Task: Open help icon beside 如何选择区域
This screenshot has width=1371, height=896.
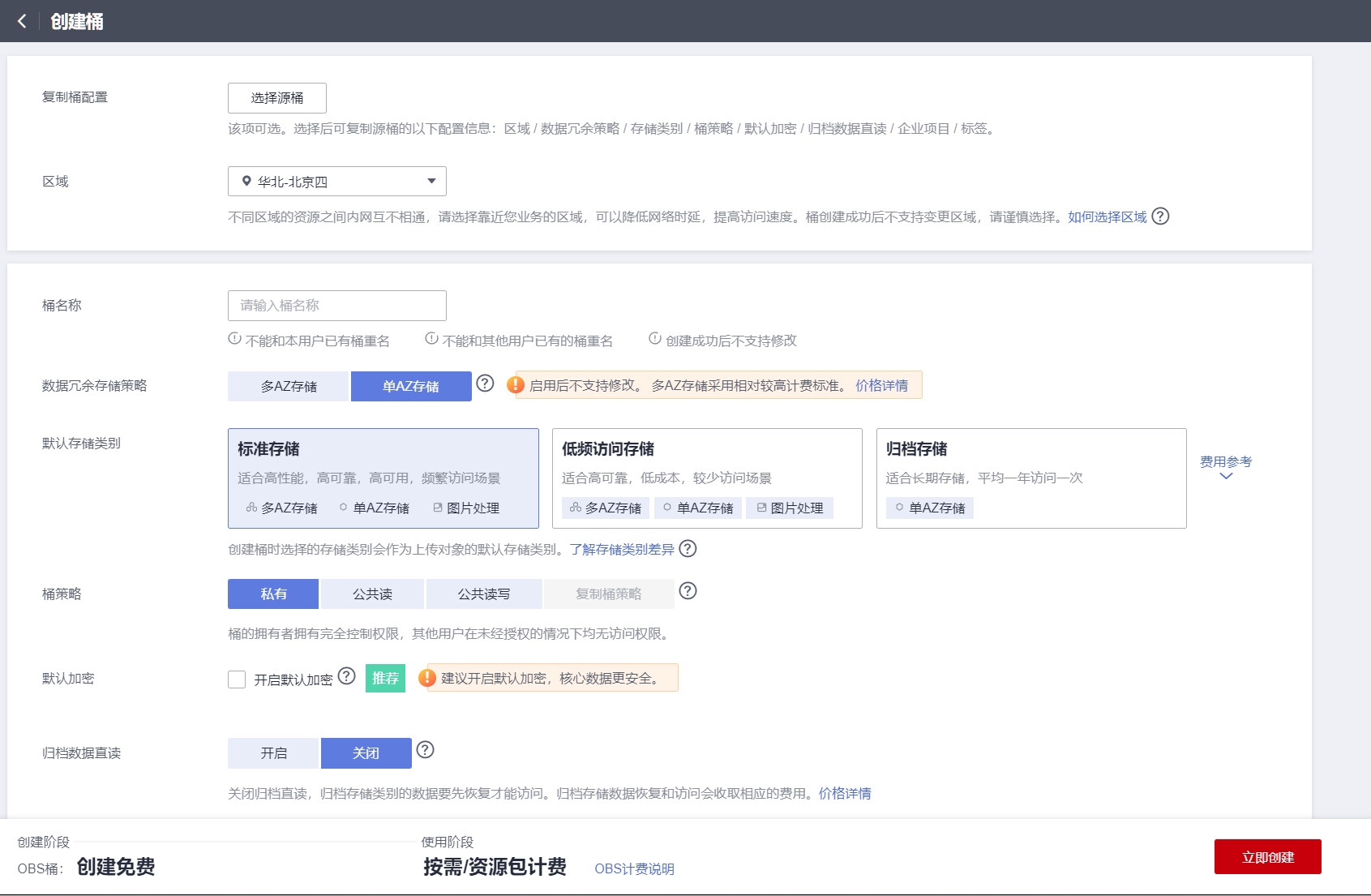Action: tap(1160, 216)
